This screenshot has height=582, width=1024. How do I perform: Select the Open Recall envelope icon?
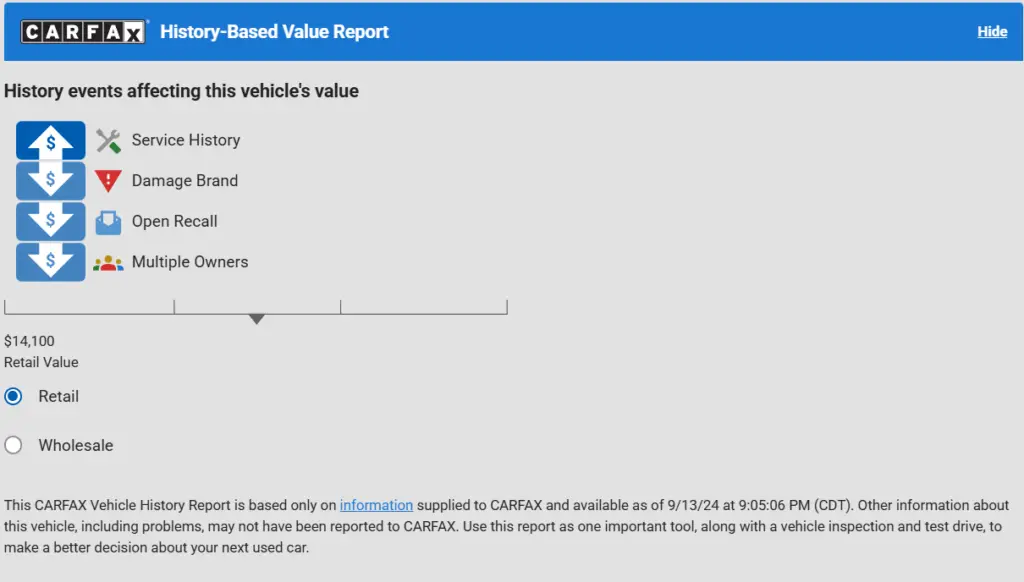click(x=107, y=221)
